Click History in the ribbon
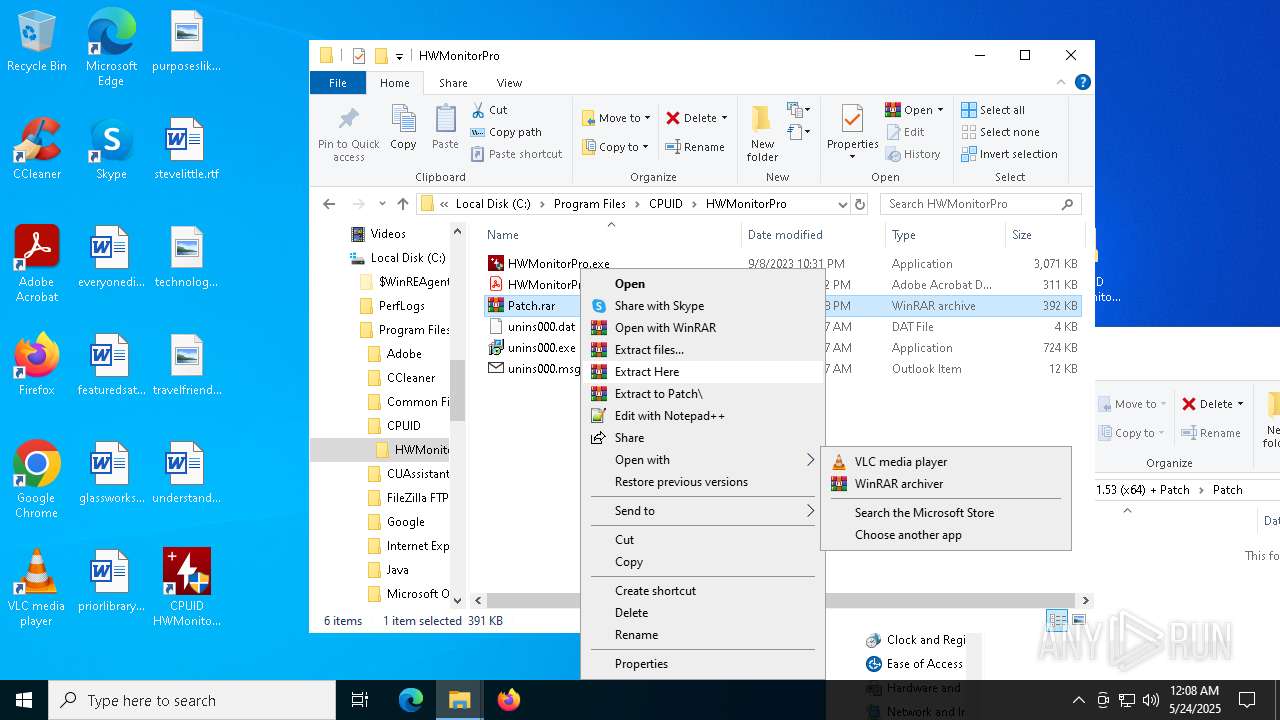 pos(913,154)
